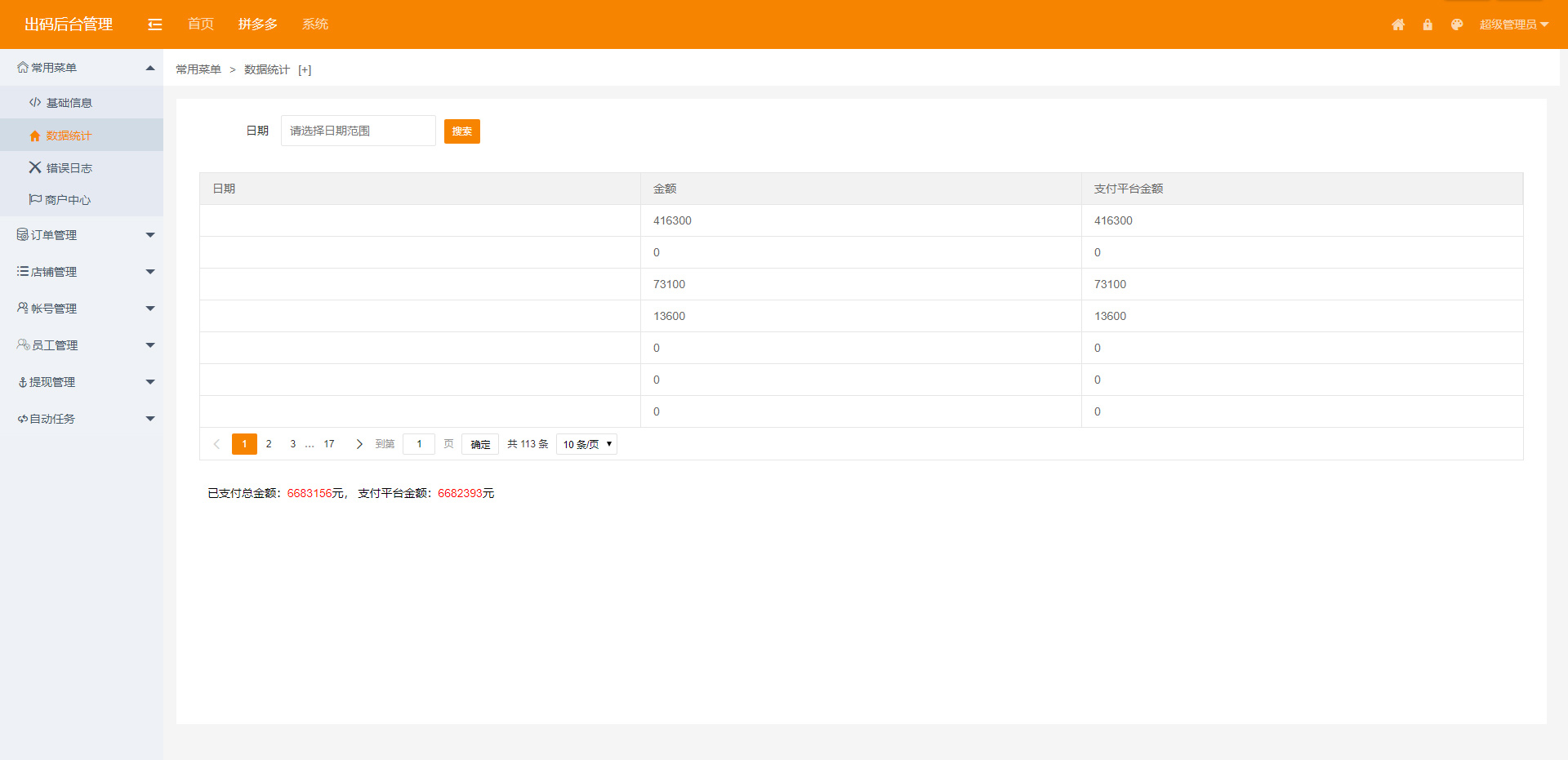The height and width of the screenshot is (760, 1568).
Task: Click the next page arrow in pagination
Action: (359, 444)
